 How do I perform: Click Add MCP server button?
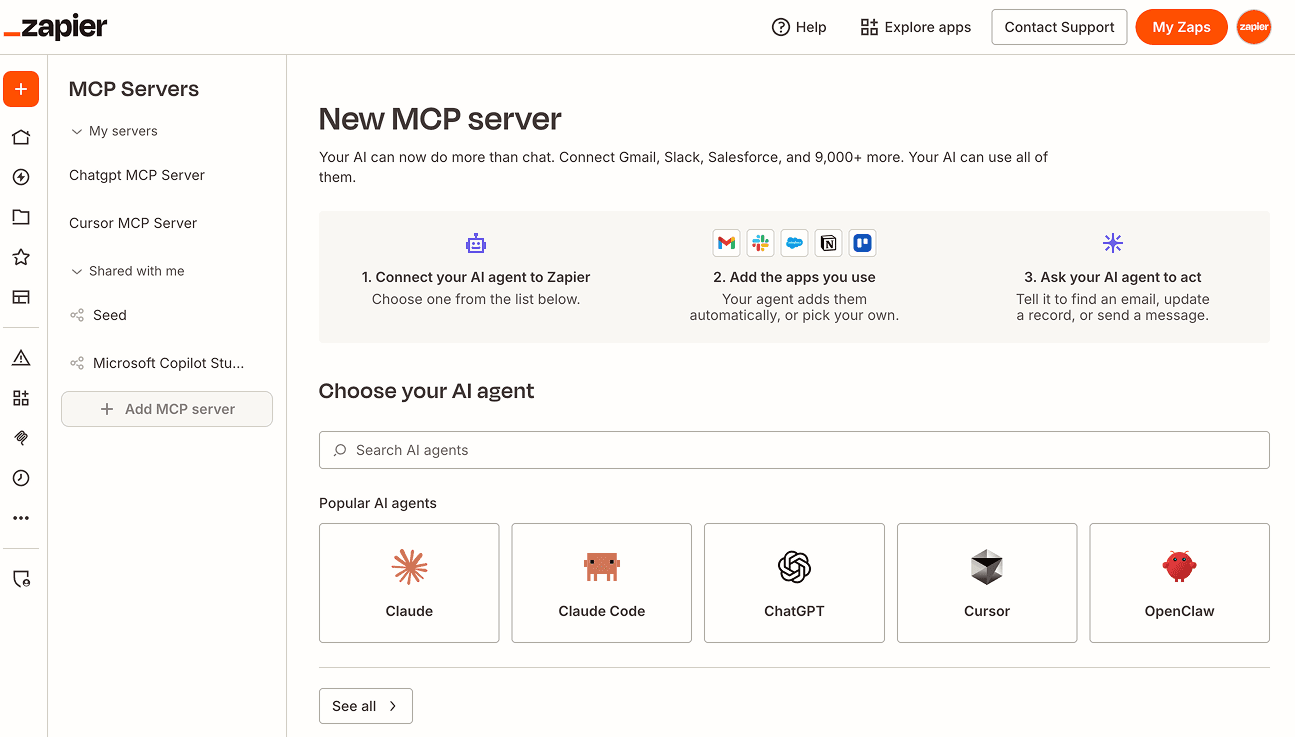coord(167,409)
